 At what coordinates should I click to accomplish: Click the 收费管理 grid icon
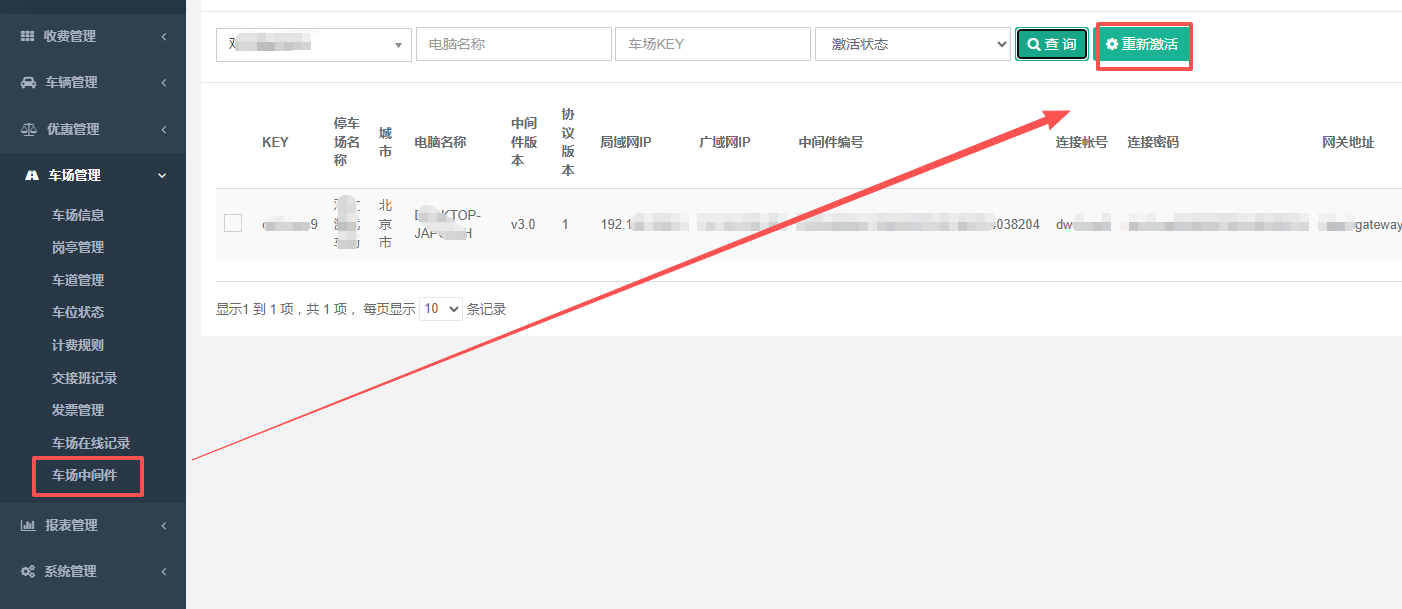point(28,36)
